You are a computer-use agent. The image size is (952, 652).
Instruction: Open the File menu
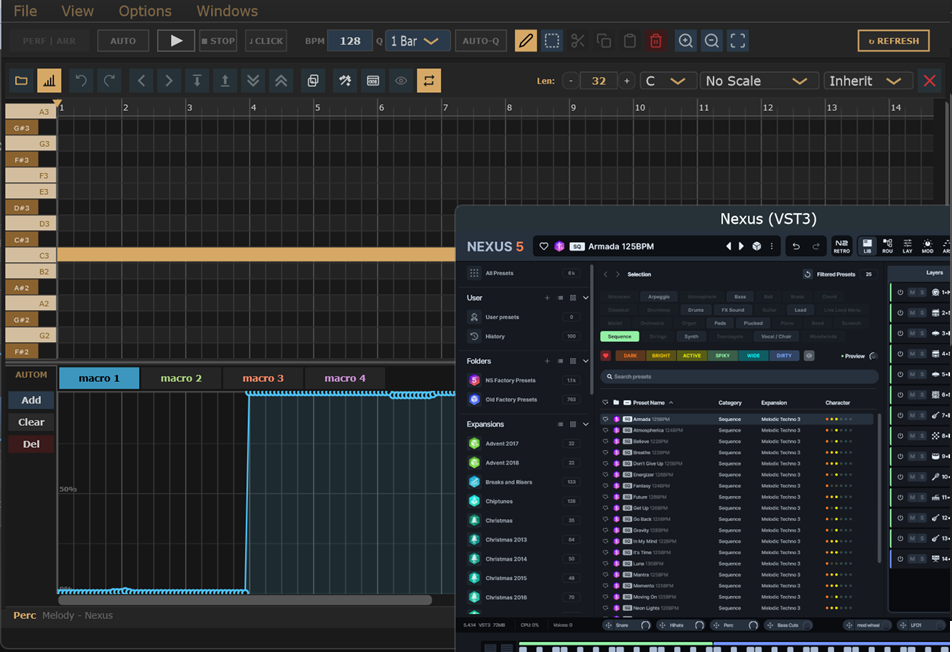pos(26,11)
